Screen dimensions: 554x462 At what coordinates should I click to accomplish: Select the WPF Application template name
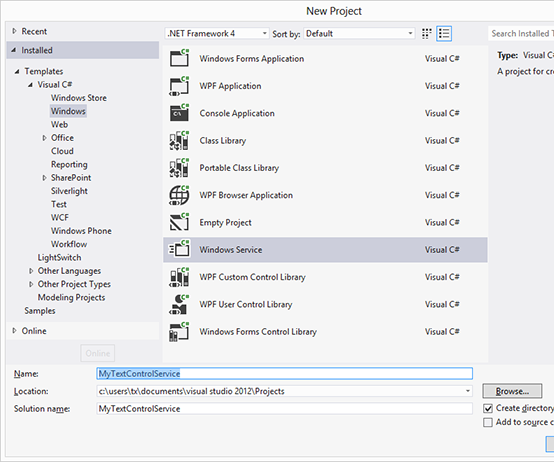click(230, 86)
